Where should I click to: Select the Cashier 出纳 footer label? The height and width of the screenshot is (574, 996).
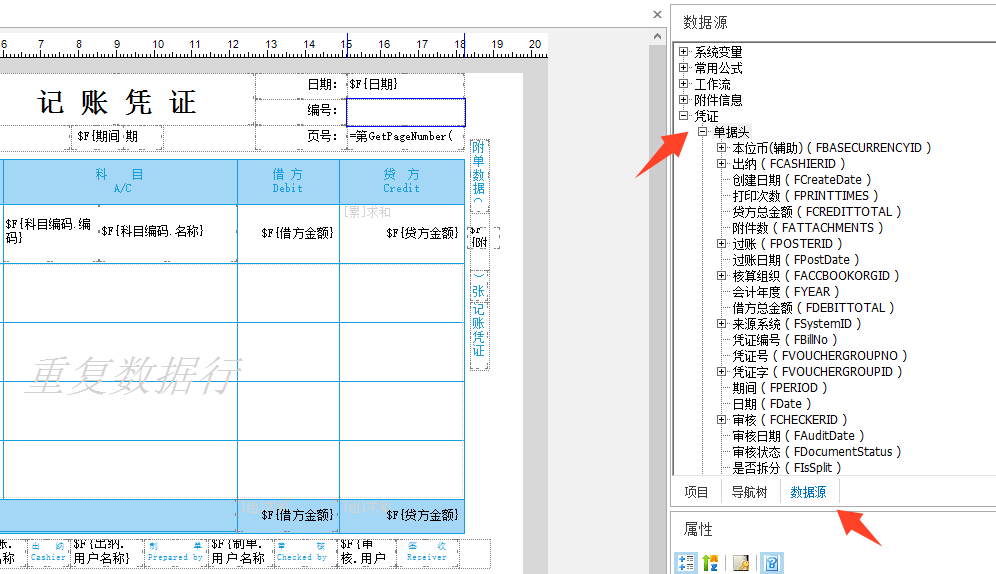(48, 552)
